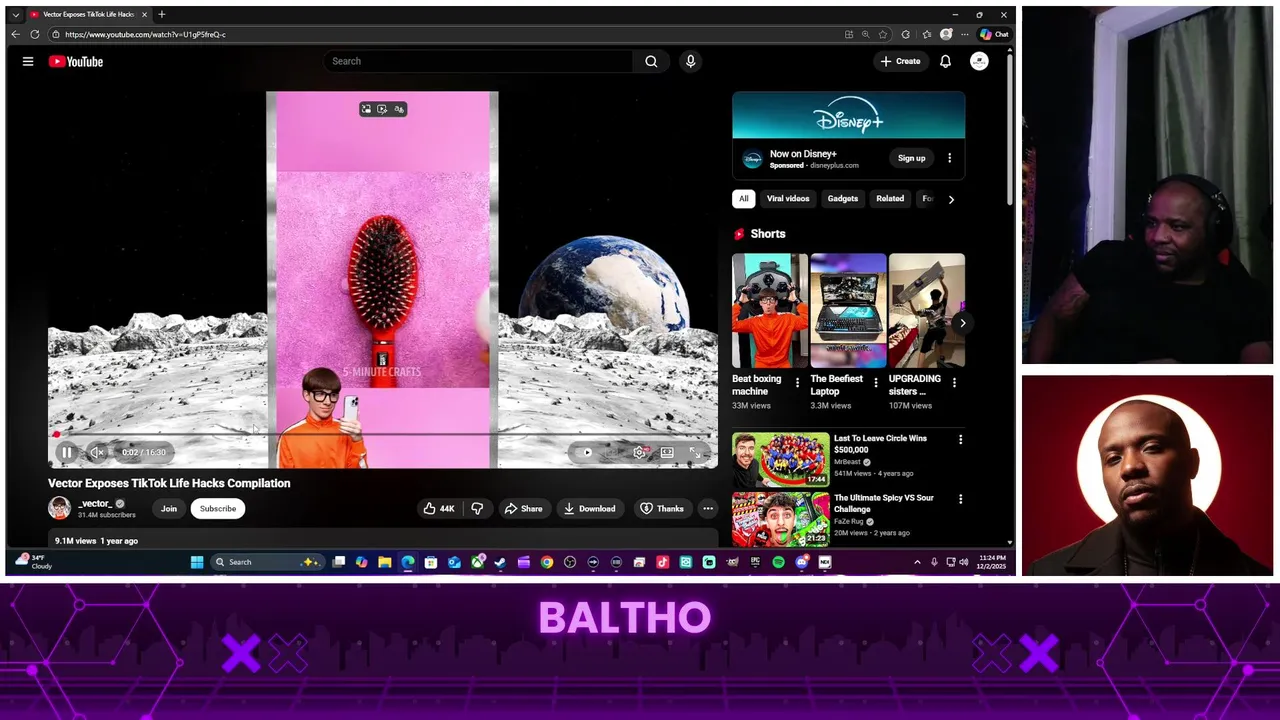Select the Related filter chip
The height and width of the screenshot is (720, 1280).
(890, 198)
